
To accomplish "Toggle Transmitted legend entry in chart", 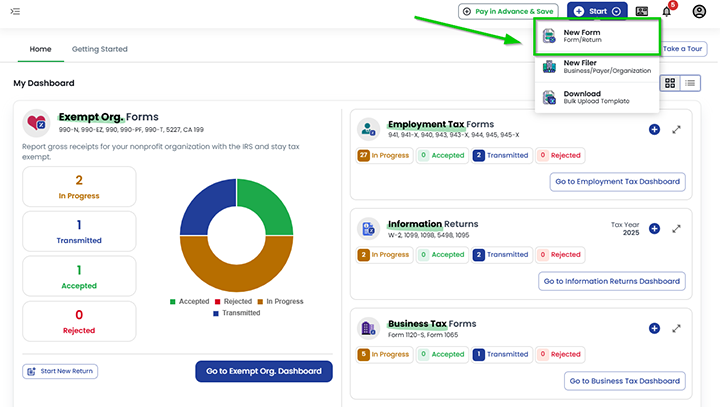I will coord(236,313).
